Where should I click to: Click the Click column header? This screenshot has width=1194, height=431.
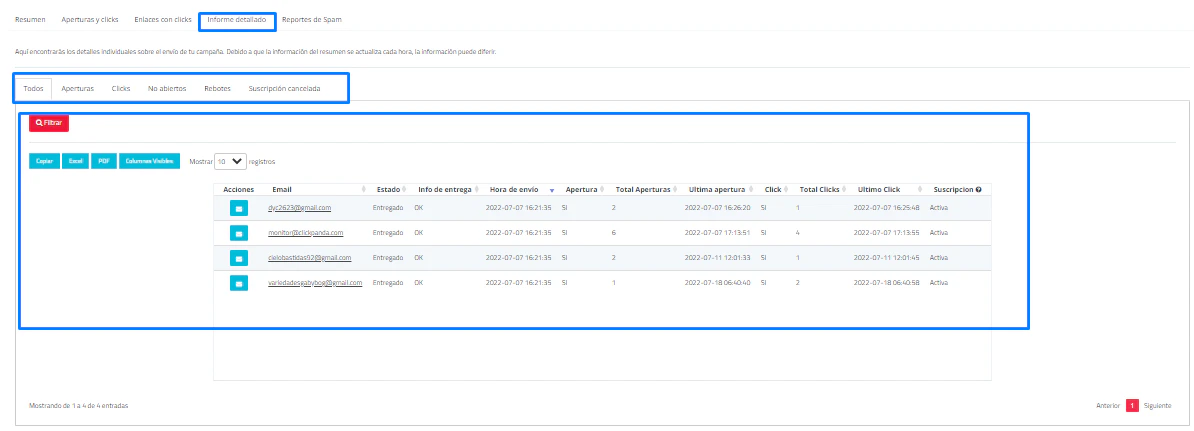point(773,189)
